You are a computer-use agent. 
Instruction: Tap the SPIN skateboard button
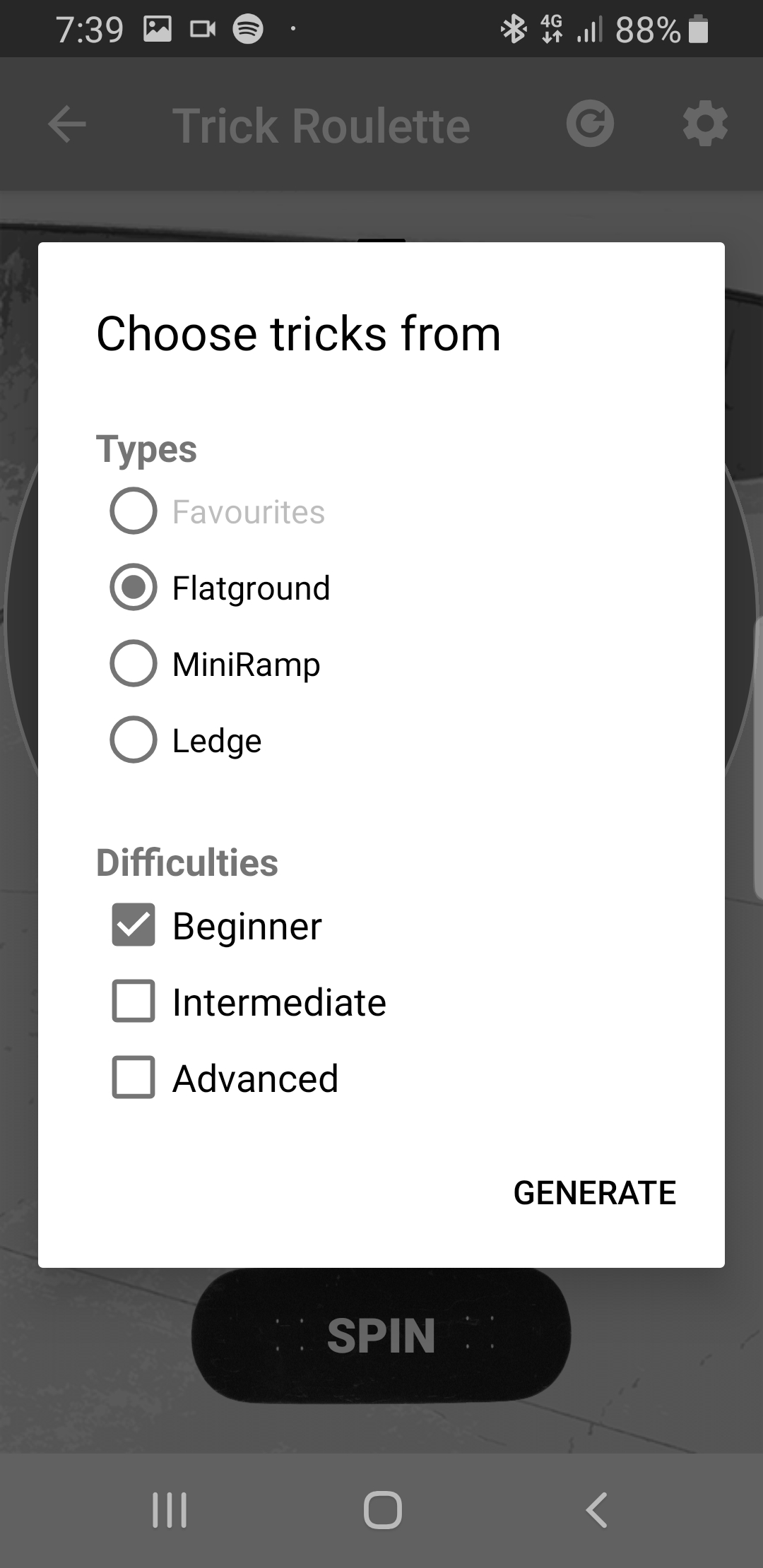point(381,1336)
